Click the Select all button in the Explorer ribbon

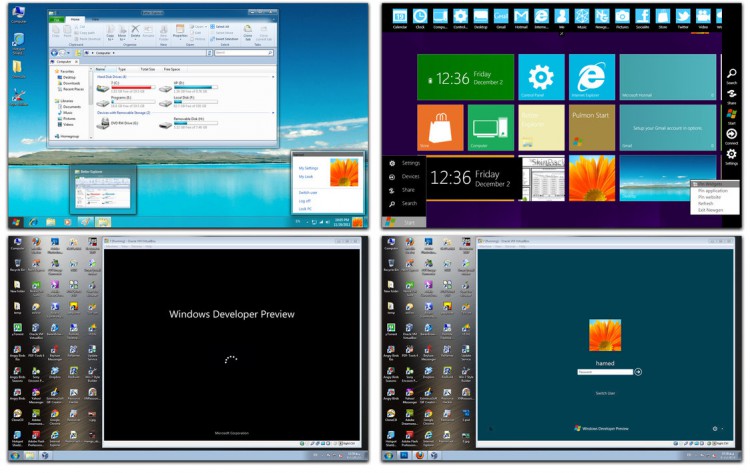click(x=220, y=27)
